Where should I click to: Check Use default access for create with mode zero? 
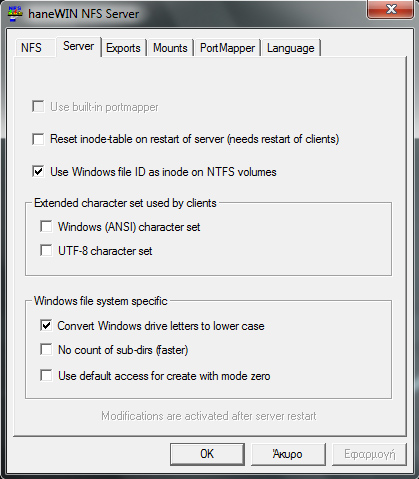pyautogui.click(x=46, y=376)
